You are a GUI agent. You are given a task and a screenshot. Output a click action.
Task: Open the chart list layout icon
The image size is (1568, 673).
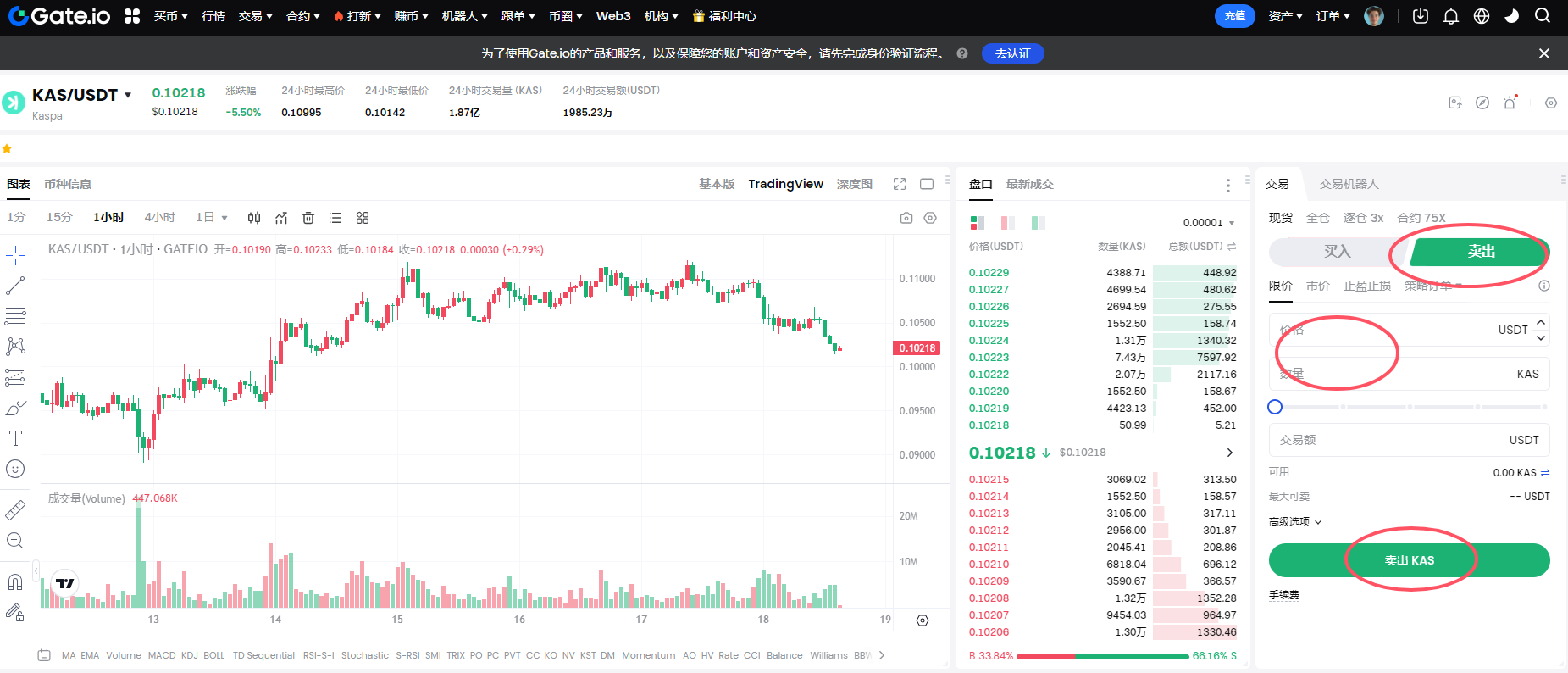coord(335,218)
